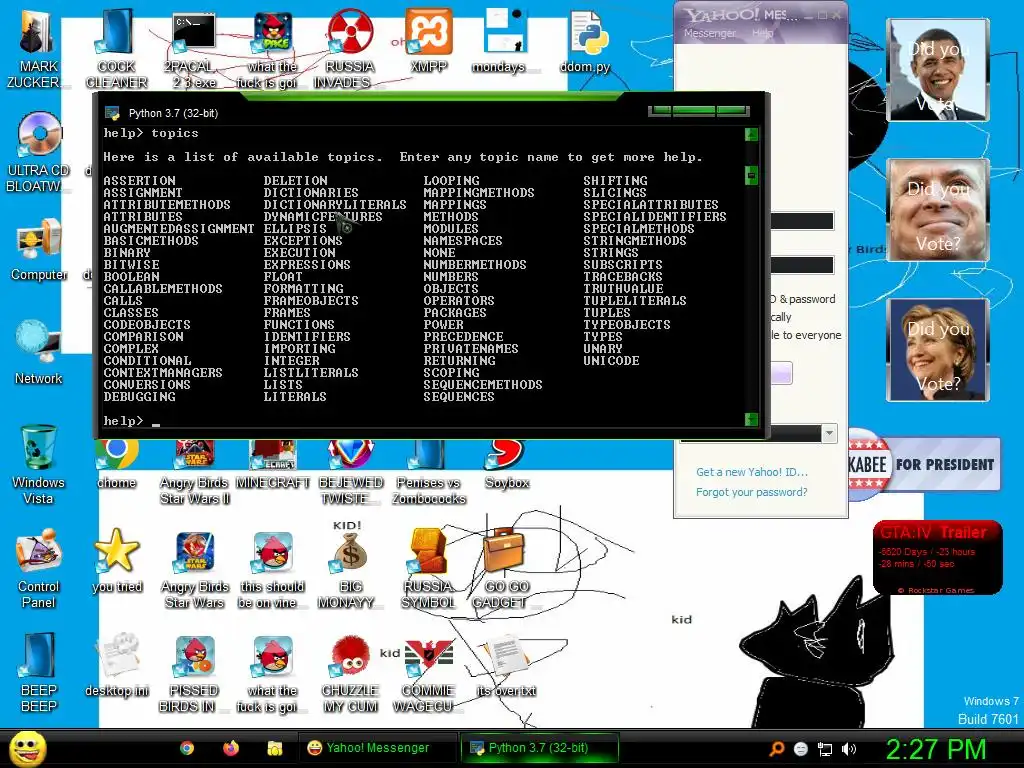
Task: Click the 2:27 PM taskbar clock
Action: tap(935, 749)
